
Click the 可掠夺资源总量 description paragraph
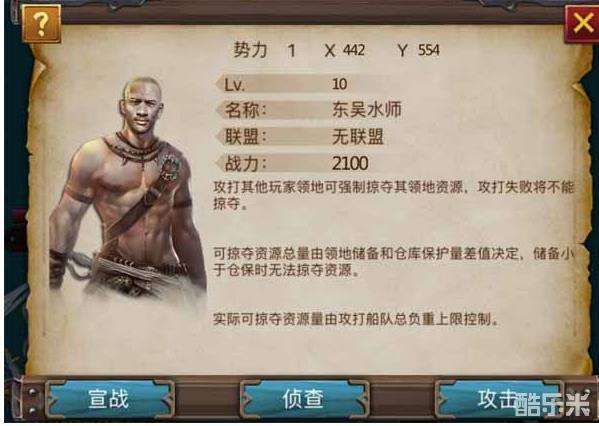(x=393, y=262)
